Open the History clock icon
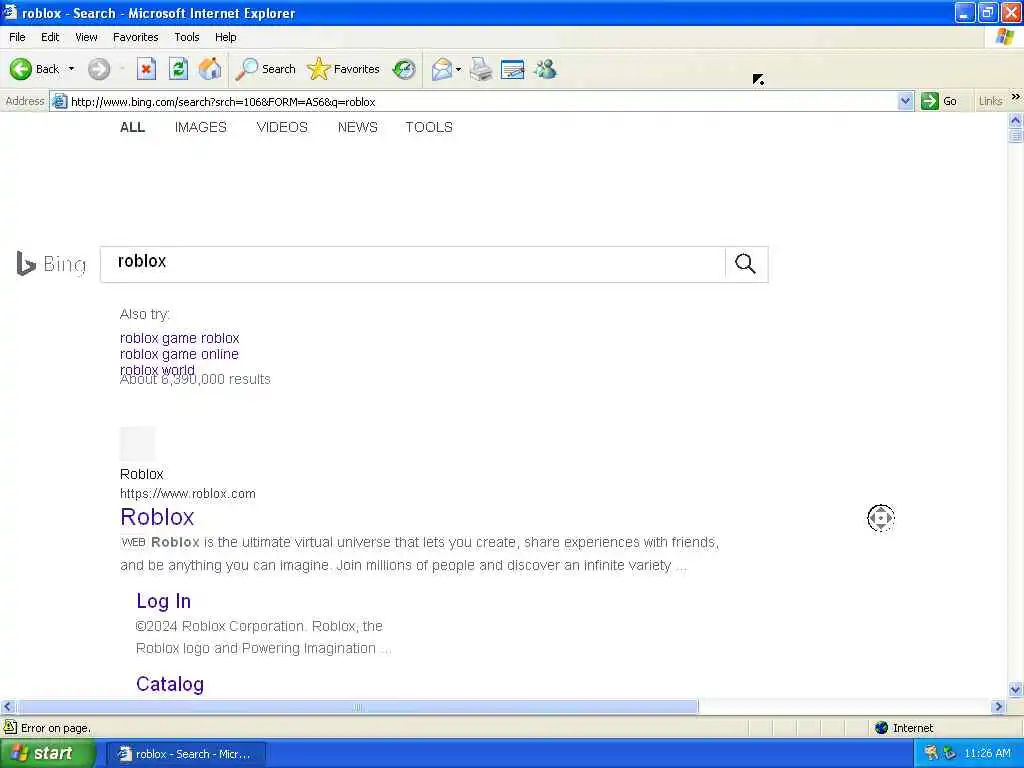Screen dimensions: 1024x768 [404, 69]
